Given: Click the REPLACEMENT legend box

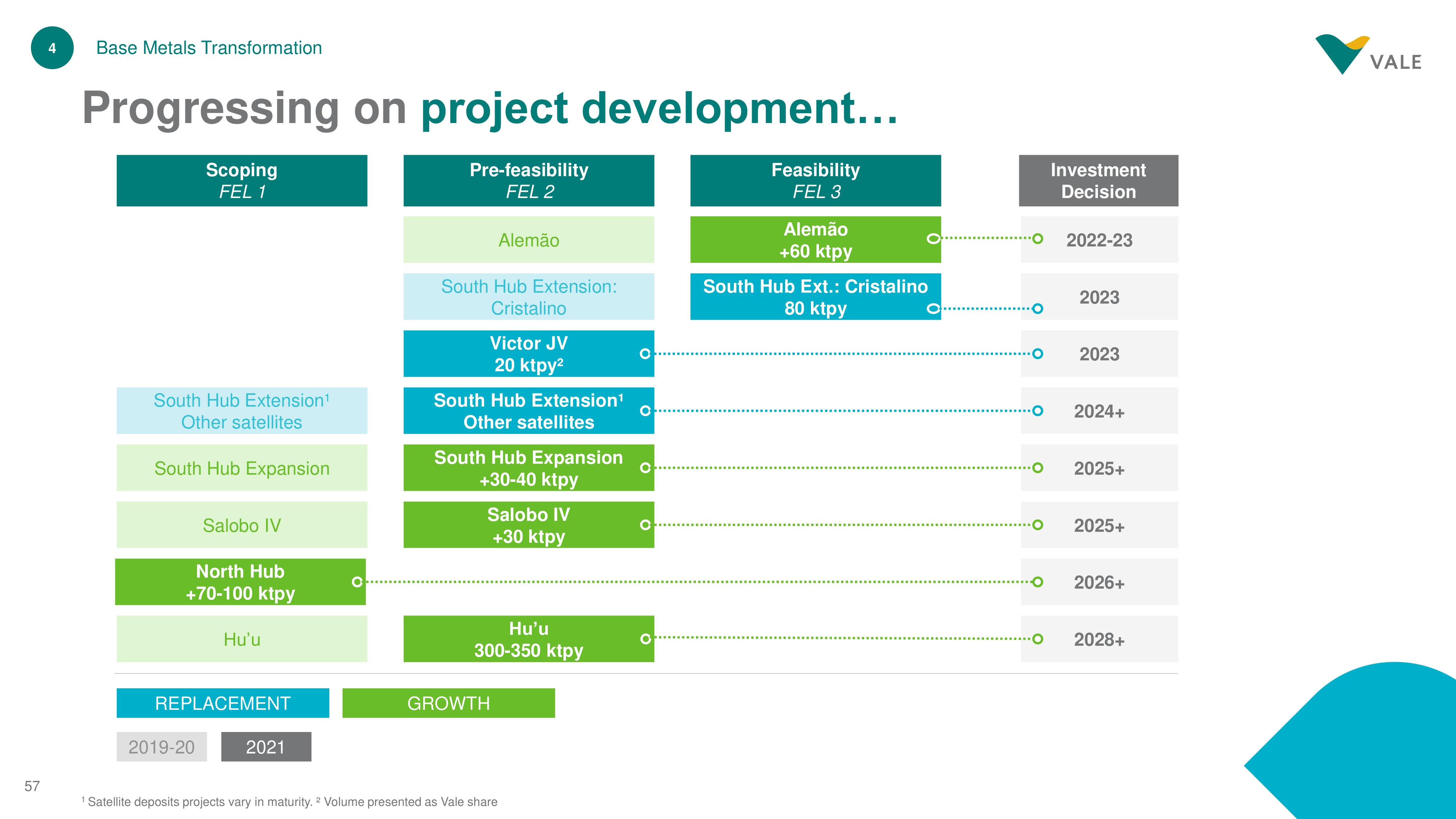Looking at the screenshot, I should coord(223,703).
